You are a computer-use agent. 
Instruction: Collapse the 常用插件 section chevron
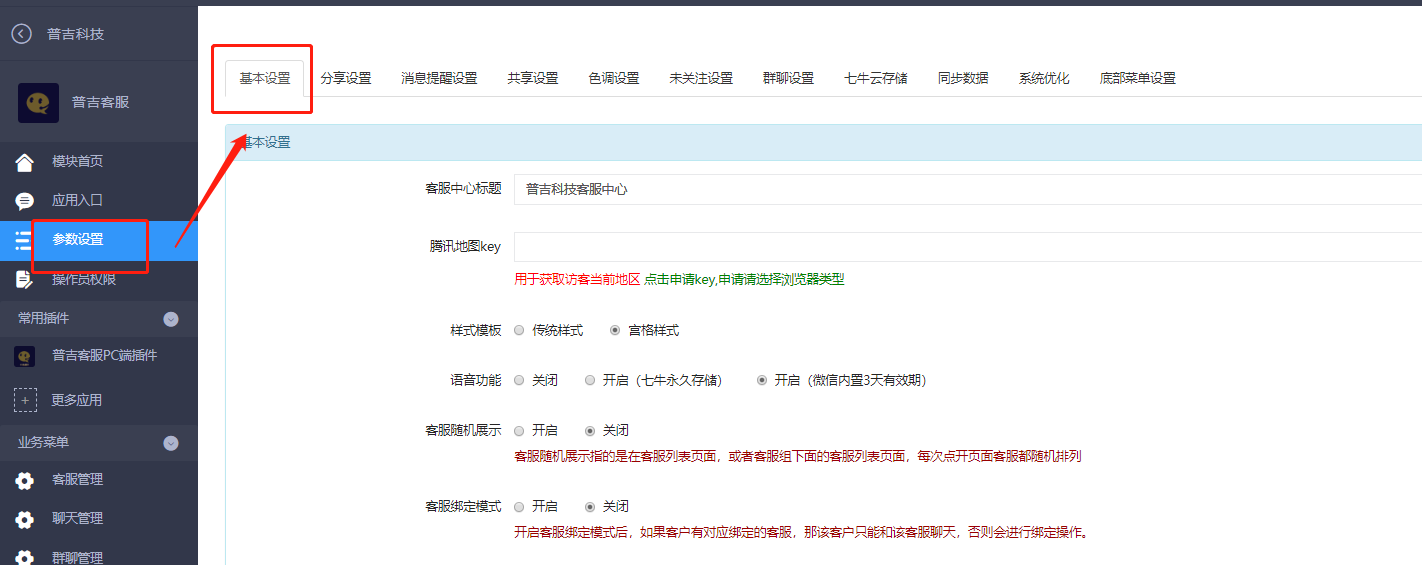pos(171,319)
